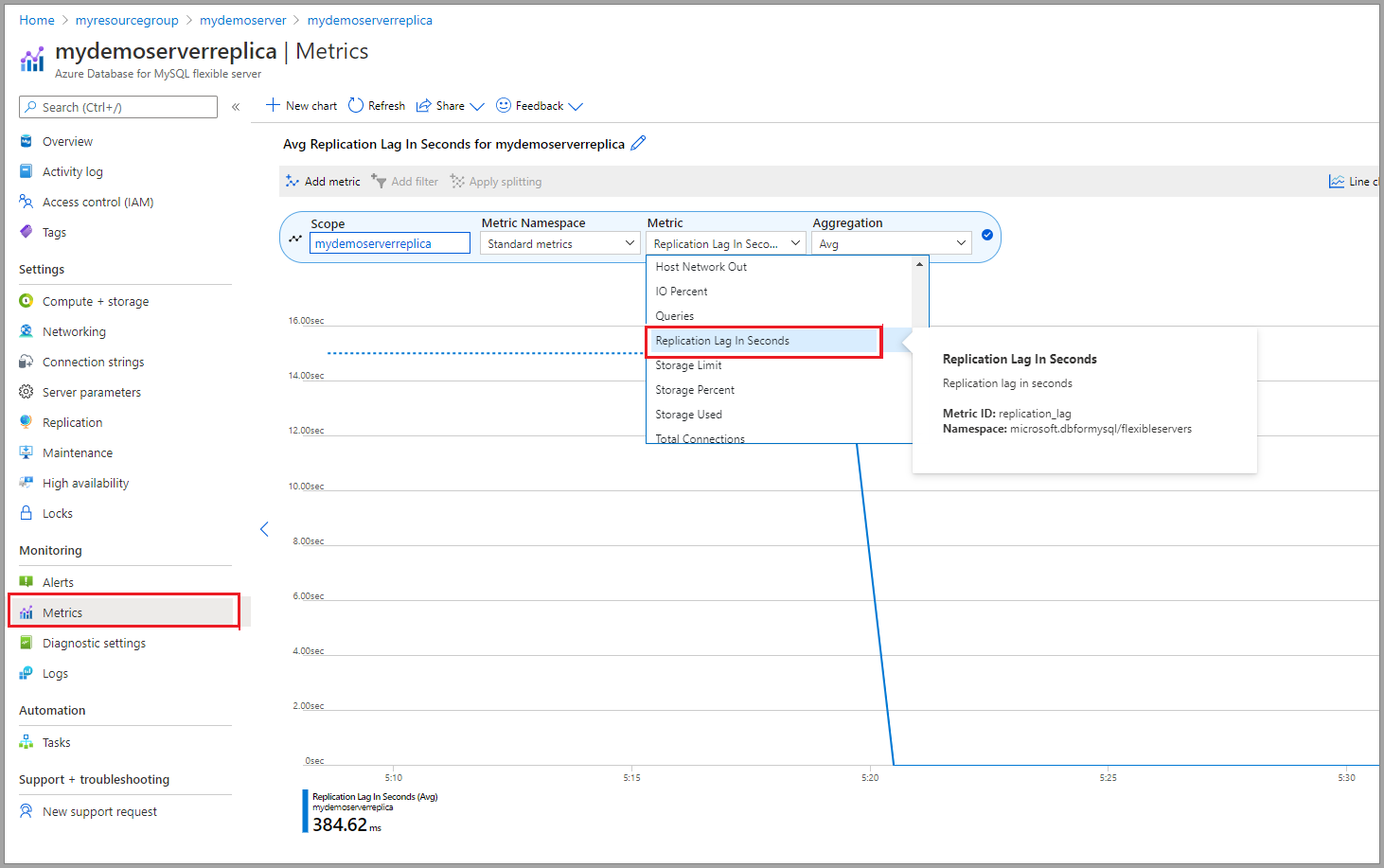Open Diagnostic settings in the sidebar
The width and height of the screenshot is (1384, 868).
click(94, 643)
